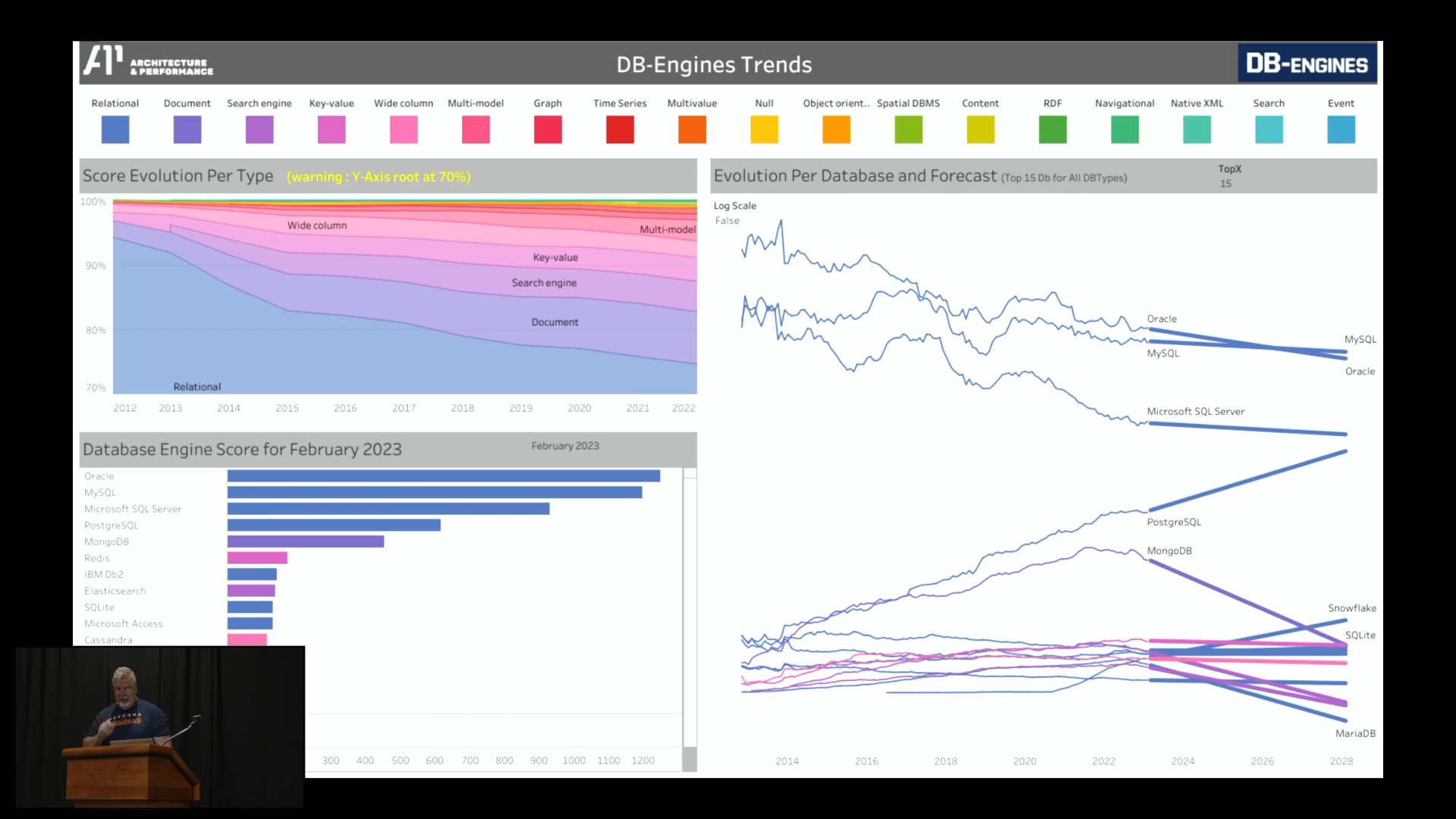Click the Search teal legend swatch
The height and width of the screenshot is (819, 1456).
pos(1269,130)
